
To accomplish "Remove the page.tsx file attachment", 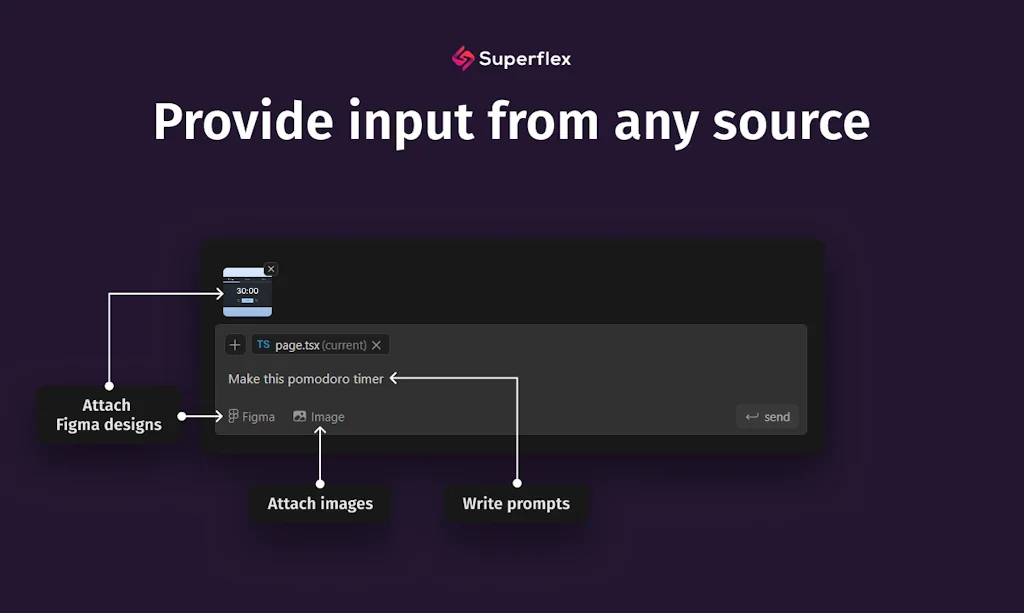I will pyautogui.click(x=376, y=344).
